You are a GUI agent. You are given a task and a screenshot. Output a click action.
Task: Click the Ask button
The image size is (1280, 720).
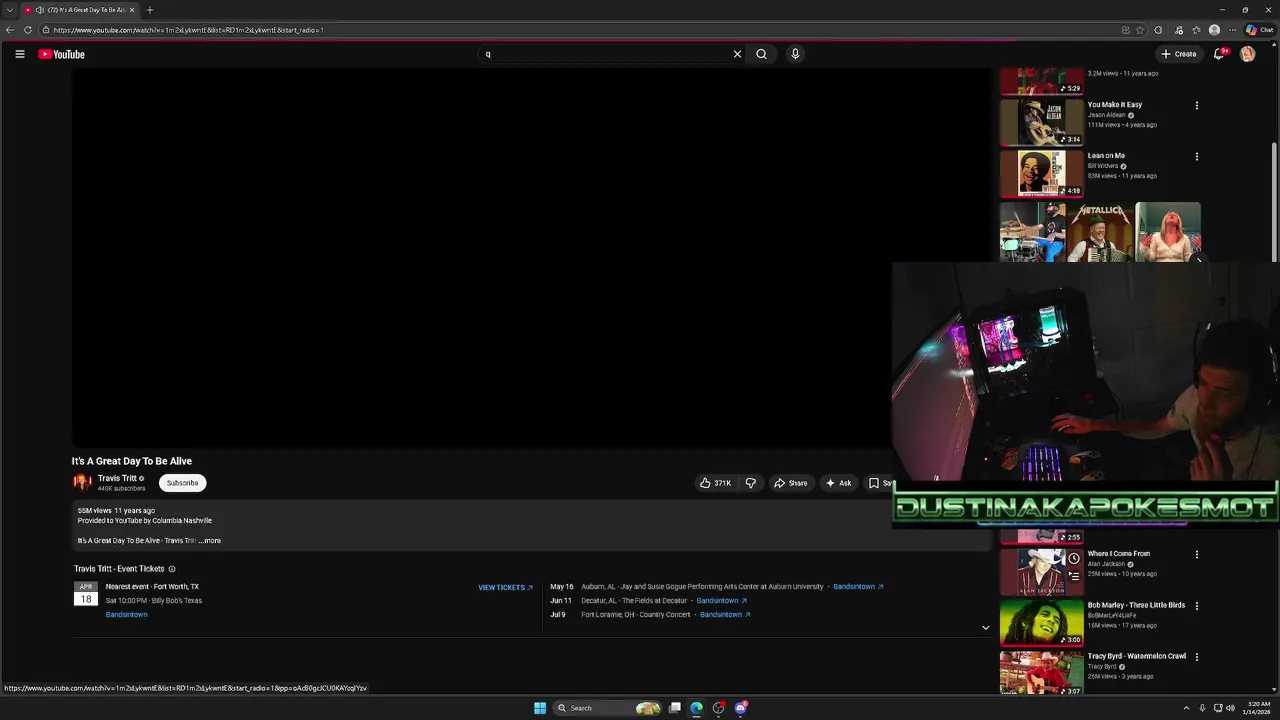(x=838, y=483)
